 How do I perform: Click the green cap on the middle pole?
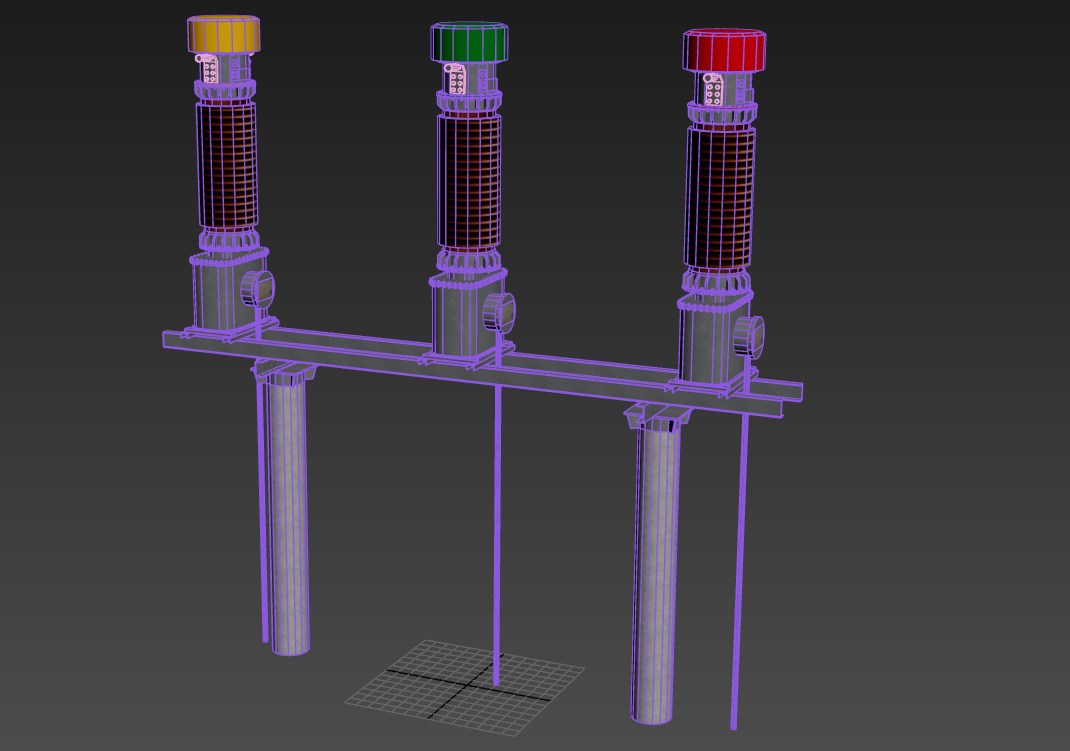coord(468,43)
